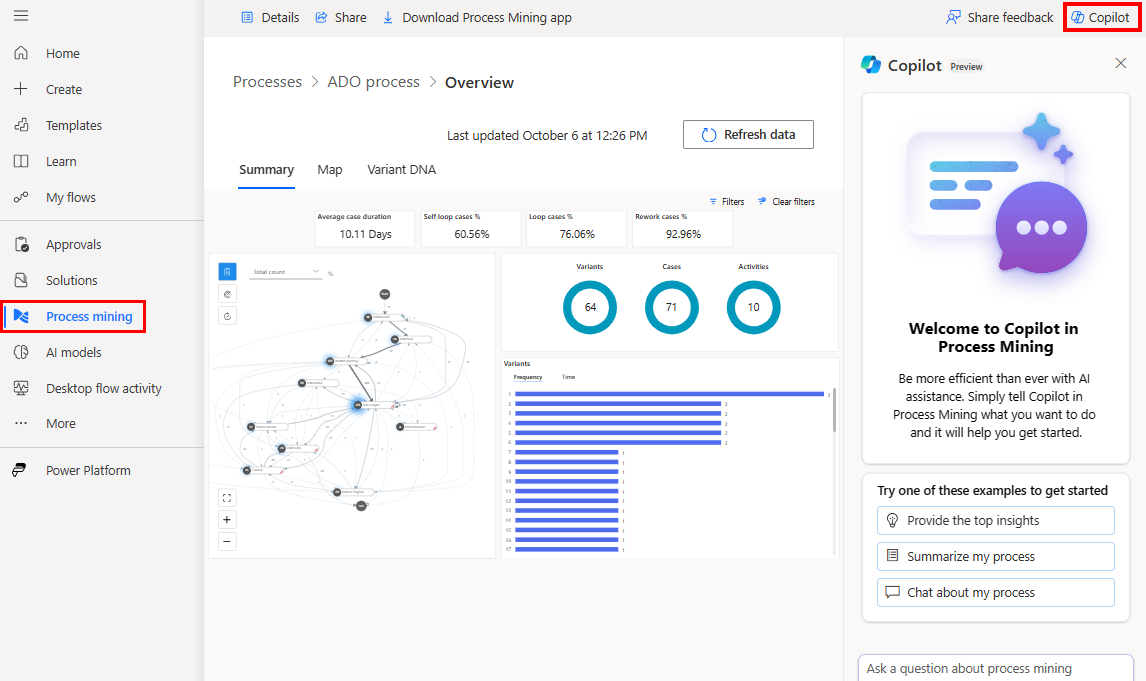Click the Provide the top insights suggestion

(x=995, y=520)
